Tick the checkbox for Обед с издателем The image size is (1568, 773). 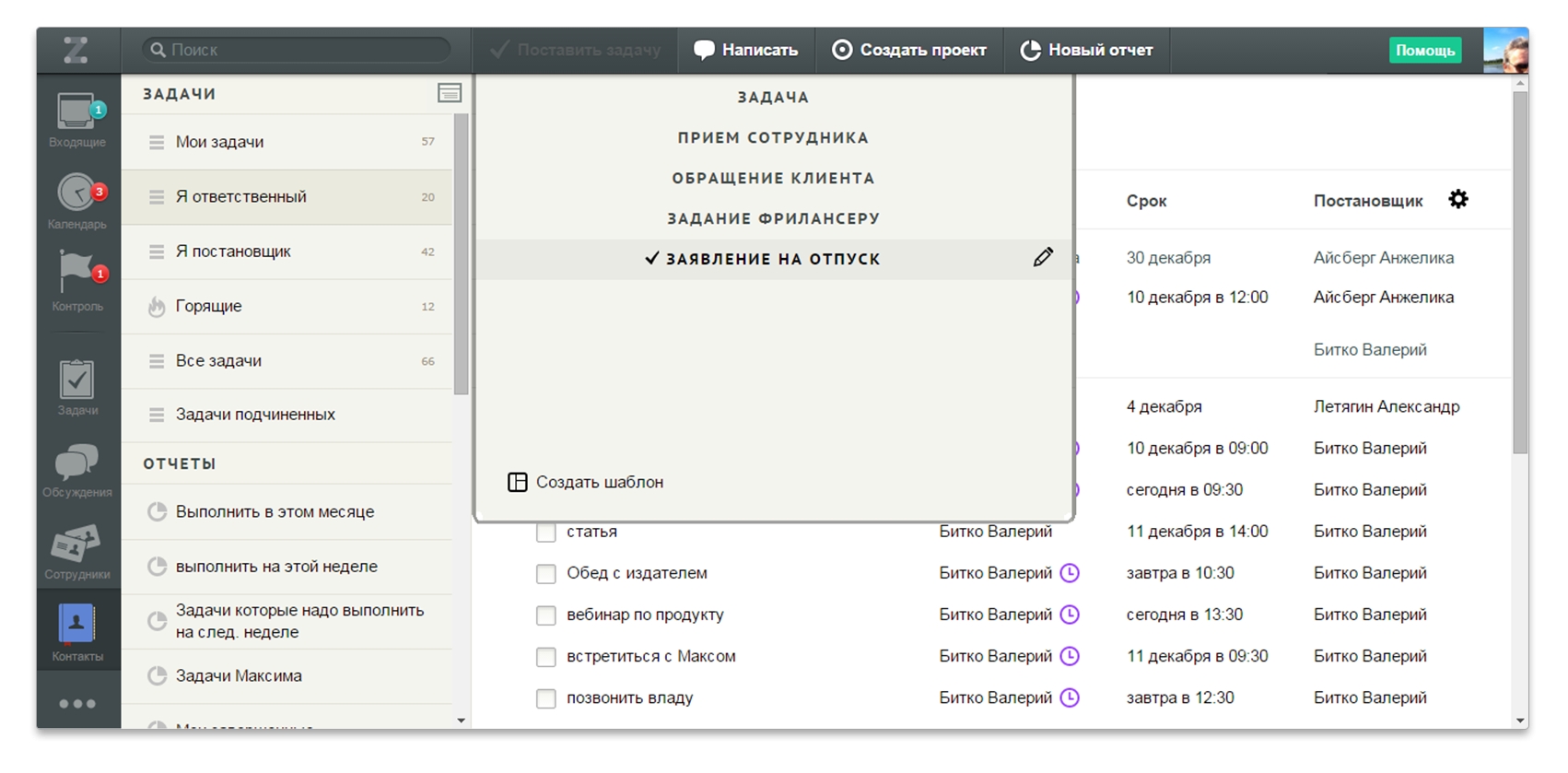546,573
